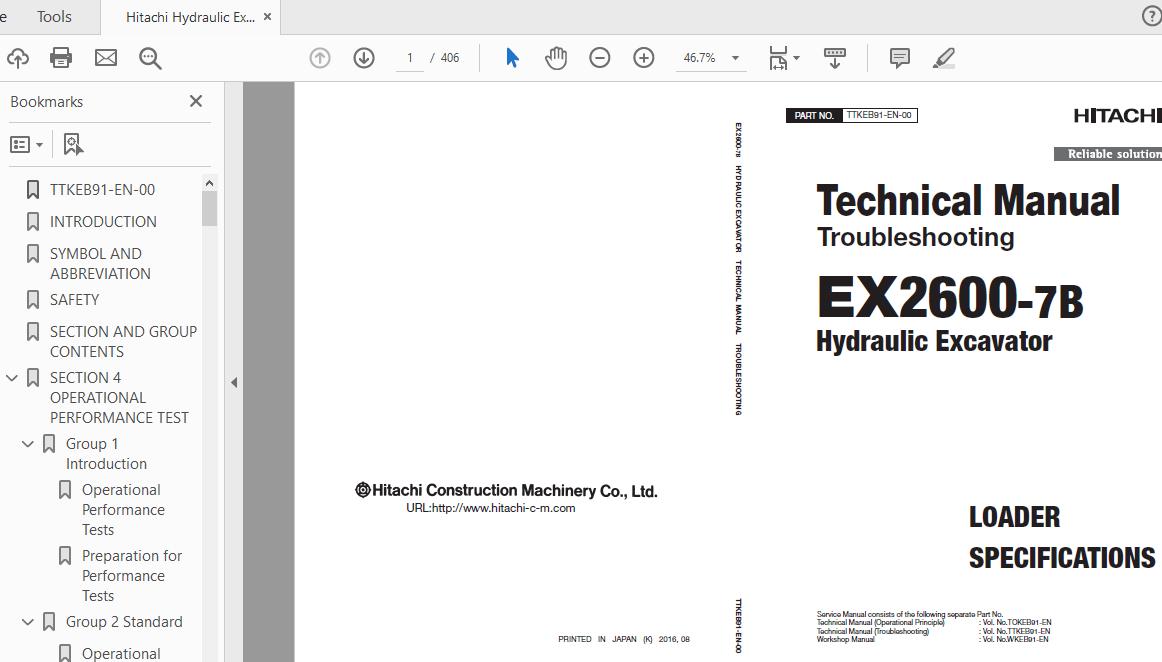Send file by email envelope icon
The height and width of the screenshot is (662, 1162).
pos(106,58)
